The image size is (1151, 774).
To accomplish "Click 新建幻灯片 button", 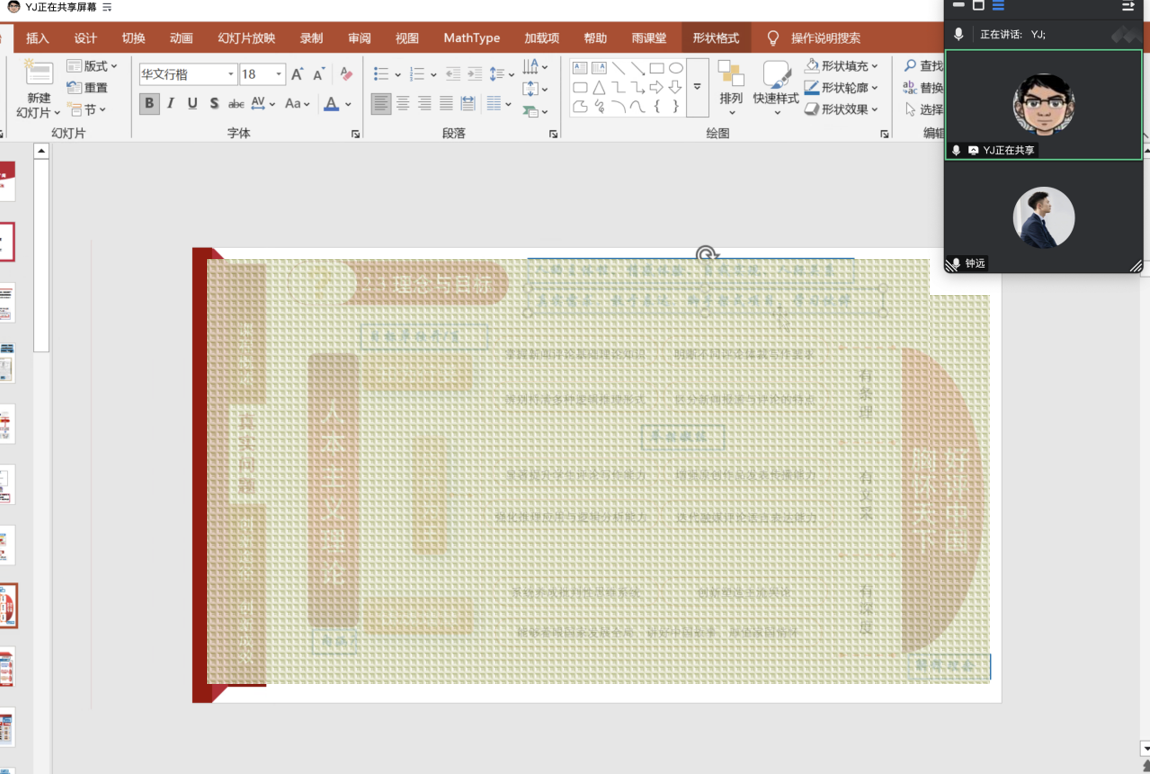I will click(x=38, y=89).
